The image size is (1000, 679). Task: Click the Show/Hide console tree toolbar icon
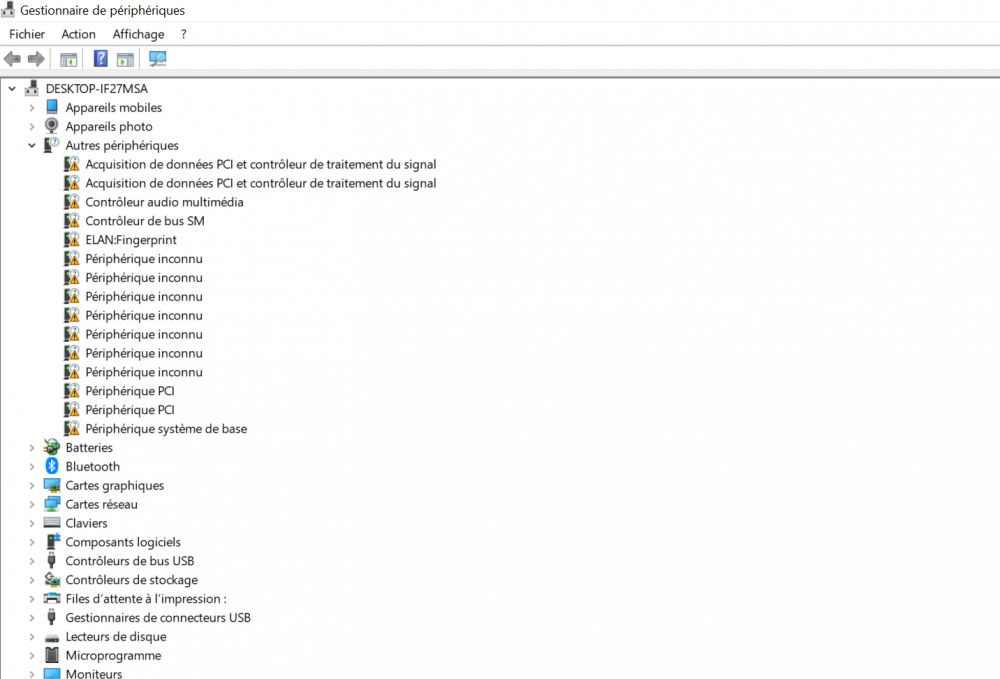(x=68, y=58)
